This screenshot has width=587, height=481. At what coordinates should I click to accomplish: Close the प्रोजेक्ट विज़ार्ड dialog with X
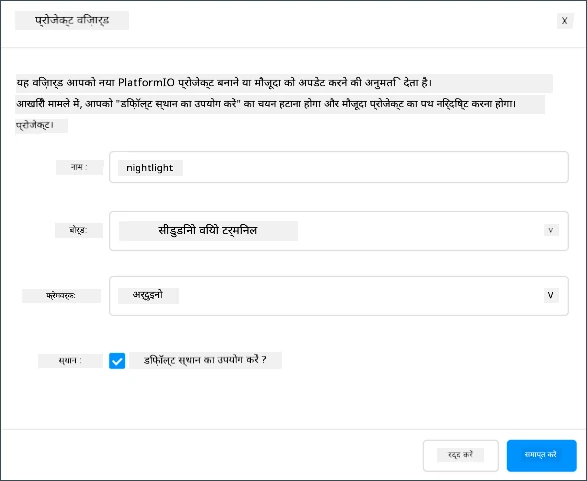pos(565,21)
